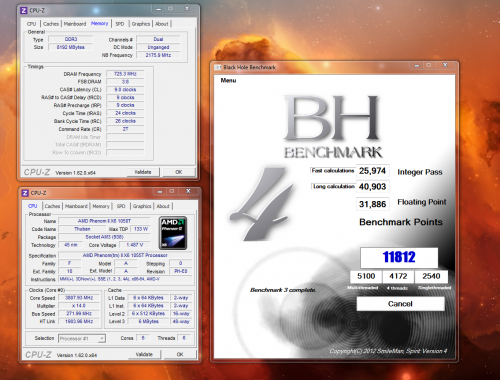
Task: Click the Max TDP 133 W field
Action: 141,229
